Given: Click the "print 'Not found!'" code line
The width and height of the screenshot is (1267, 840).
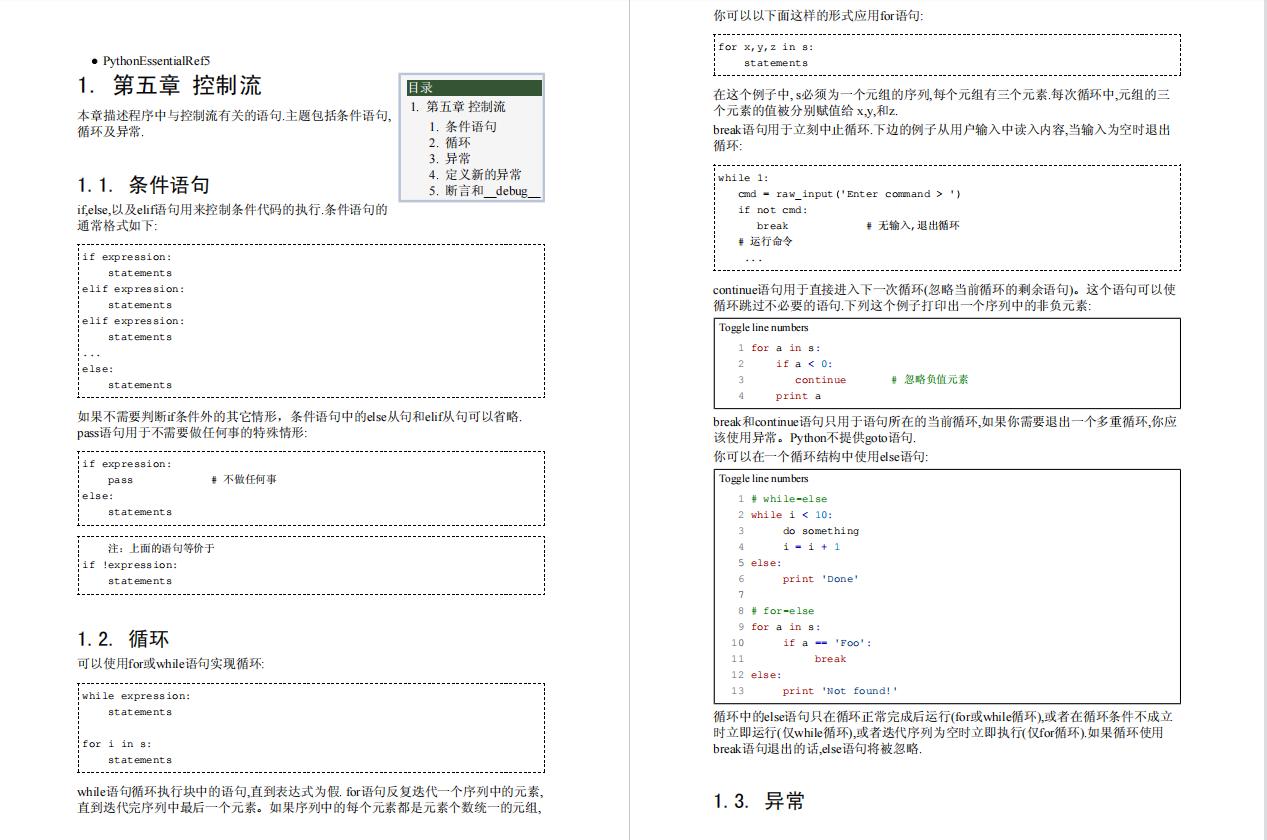Looking at the screenshot, I should pyautogui.click(x=840, y=691).
